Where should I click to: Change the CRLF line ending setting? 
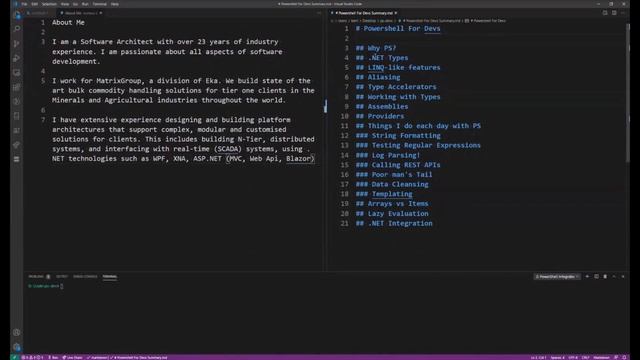click(x=586, y=358)
